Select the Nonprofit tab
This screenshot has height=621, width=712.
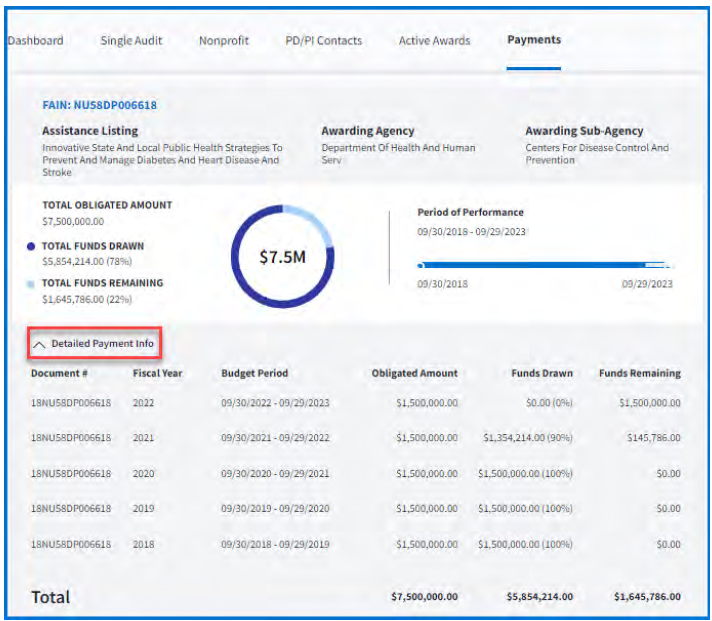[x=224, y=41]
